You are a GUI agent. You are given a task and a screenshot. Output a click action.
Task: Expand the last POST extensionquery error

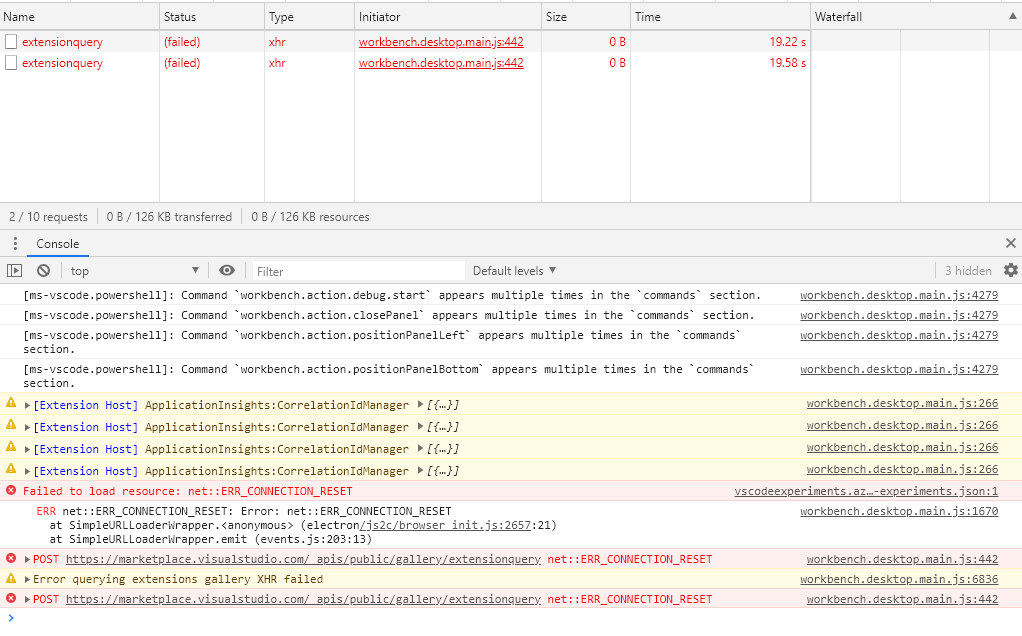point(27,600)
